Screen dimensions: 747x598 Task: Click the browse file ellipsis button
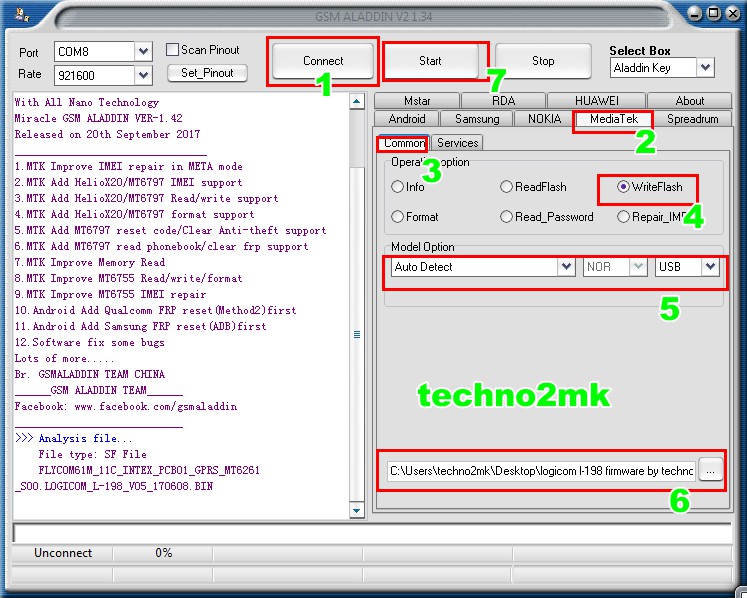point(710,471)
